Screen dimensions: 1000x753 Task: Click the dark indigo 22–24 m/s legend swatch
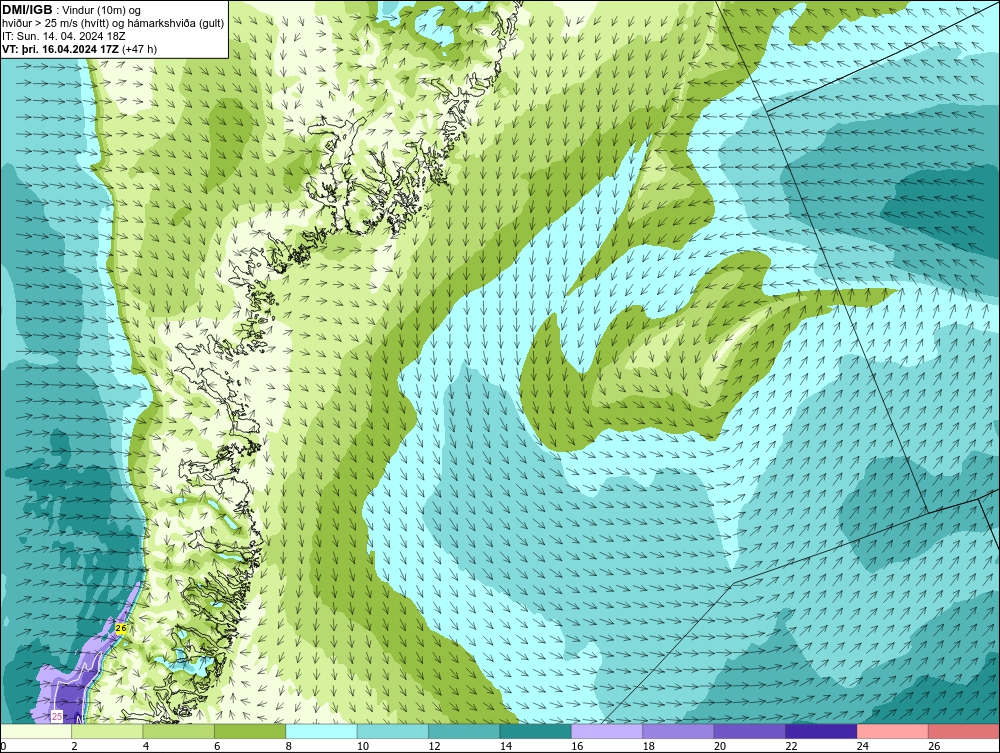point(821,731)
